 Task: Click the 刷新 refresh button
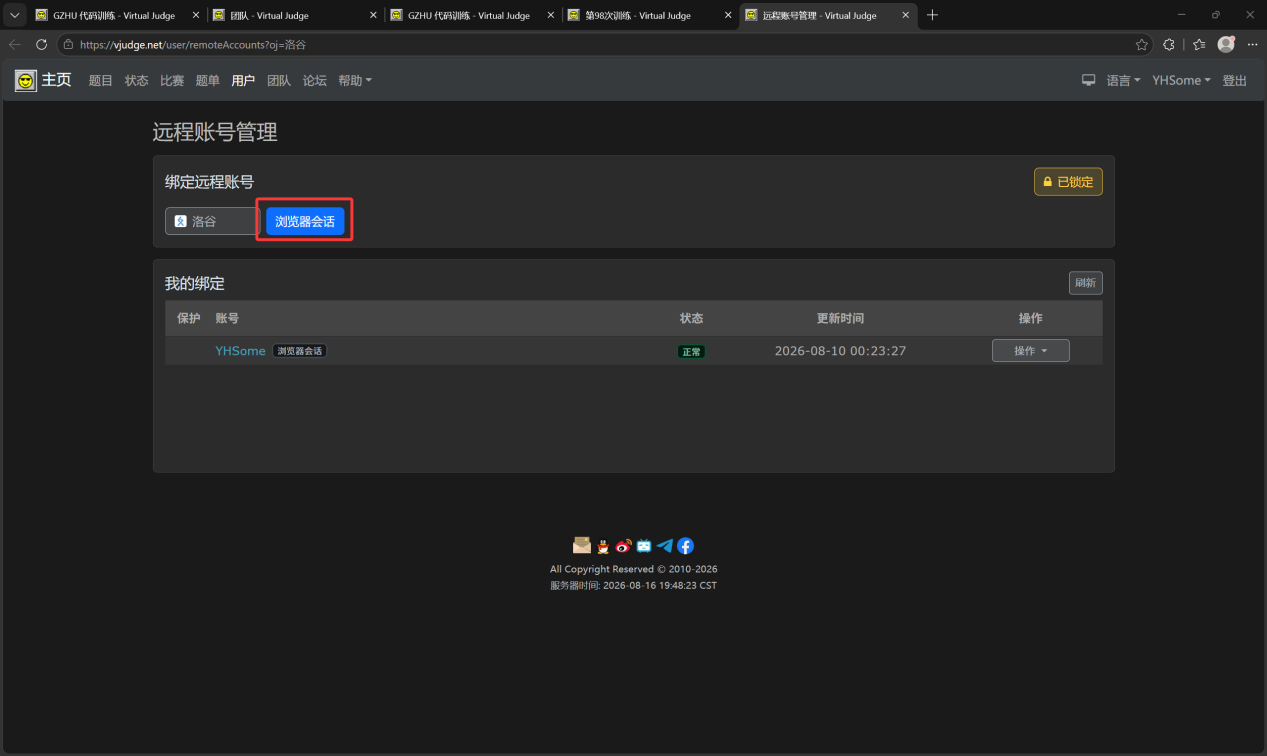tap(1085, 283)
